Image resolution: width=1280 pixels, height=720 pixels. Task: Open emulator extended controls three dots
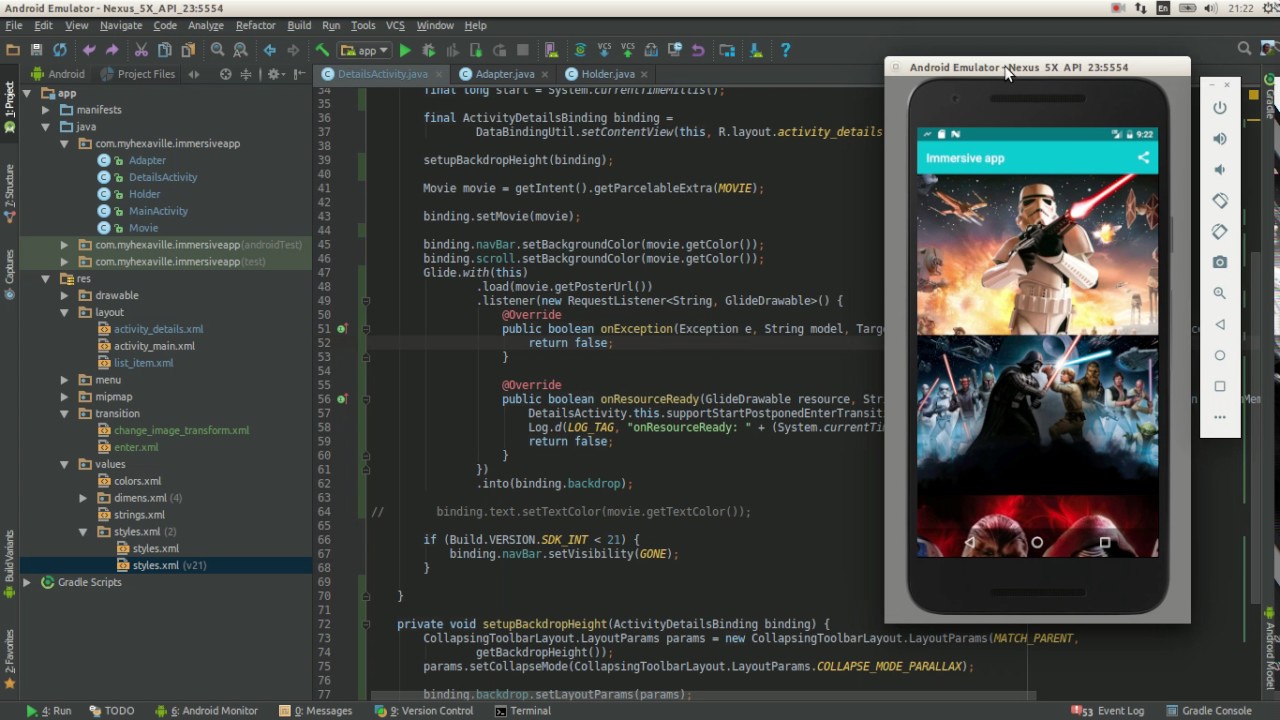1220,417
